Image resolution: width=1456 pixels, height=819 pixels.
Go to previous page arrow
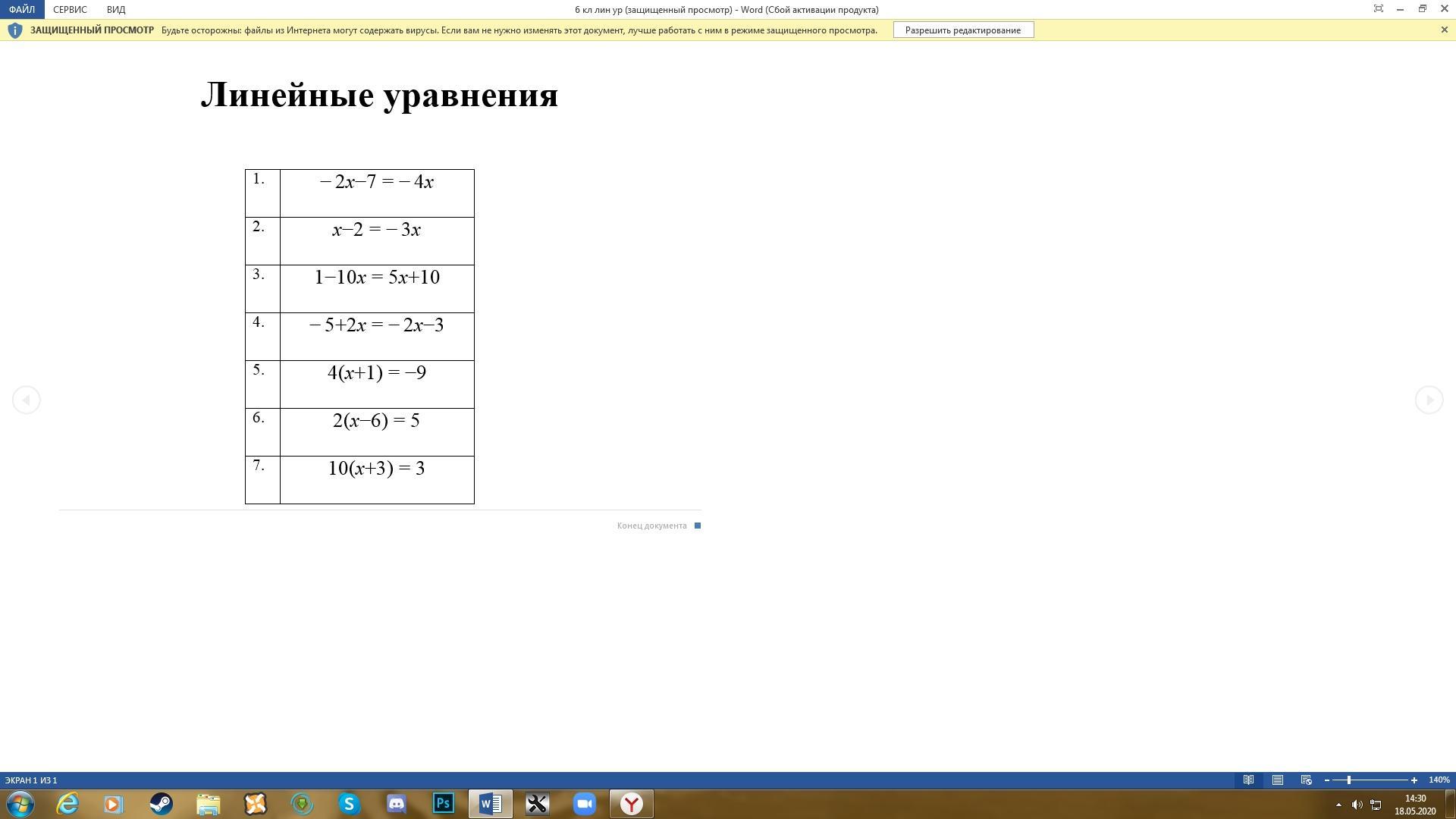pos(27,400)
